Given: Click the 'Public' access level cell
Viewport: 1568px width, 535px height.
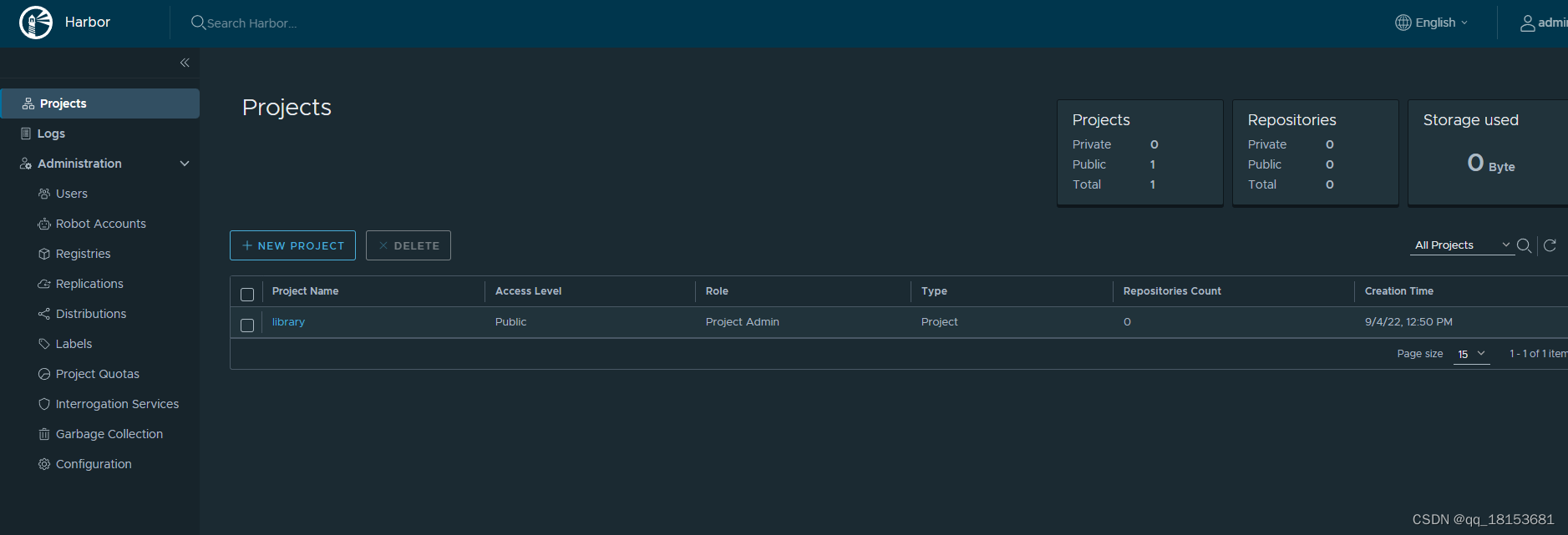Looking at the screenshot, I should click(510, 322).
